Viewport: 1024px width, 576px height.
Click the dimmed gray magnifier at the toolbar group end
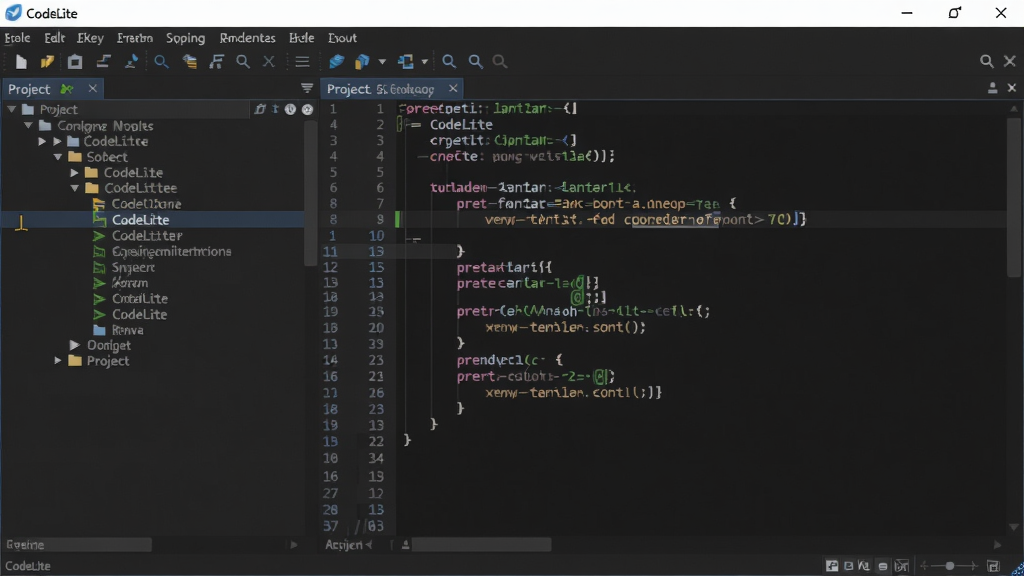pyautogui.click(x=500, y=62)
